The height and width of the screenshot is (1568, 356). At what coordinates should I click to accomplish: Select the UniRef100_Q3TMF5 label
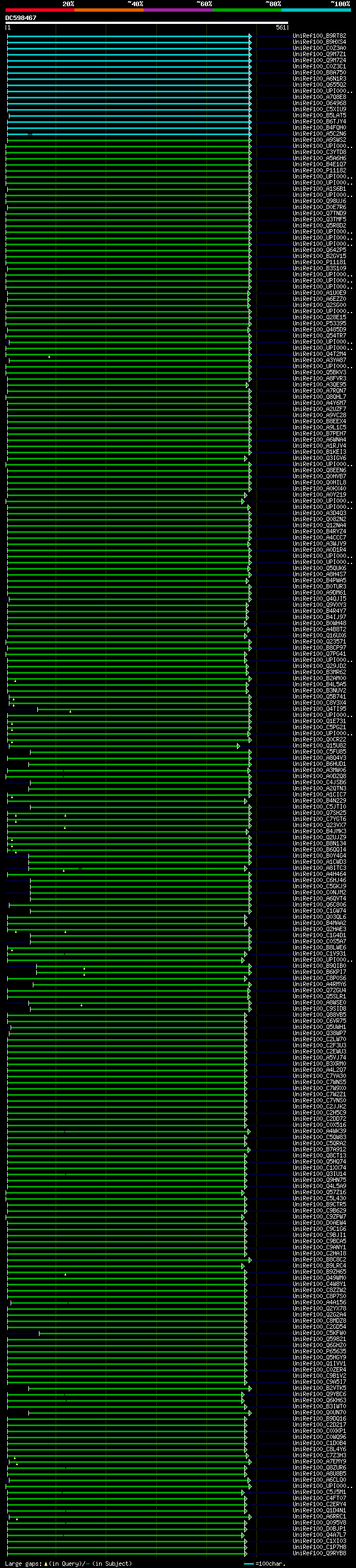319,219
